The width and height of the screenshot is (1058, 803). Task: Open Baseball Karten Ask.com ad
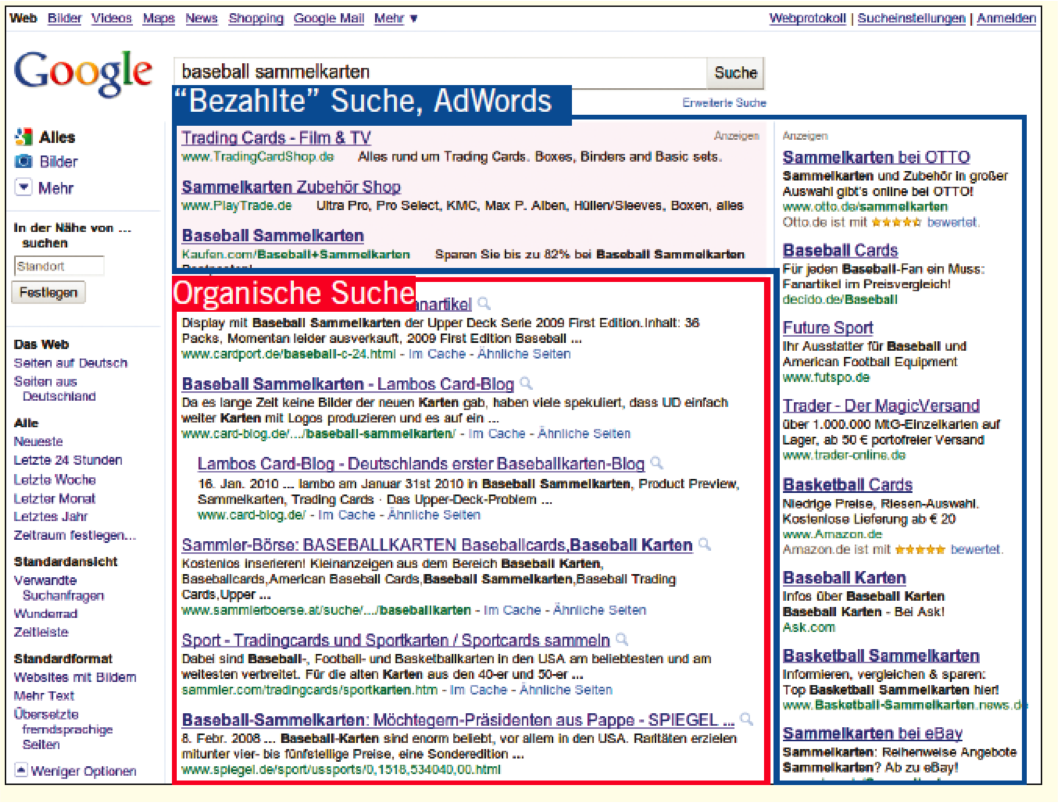(x=844, y=578)
